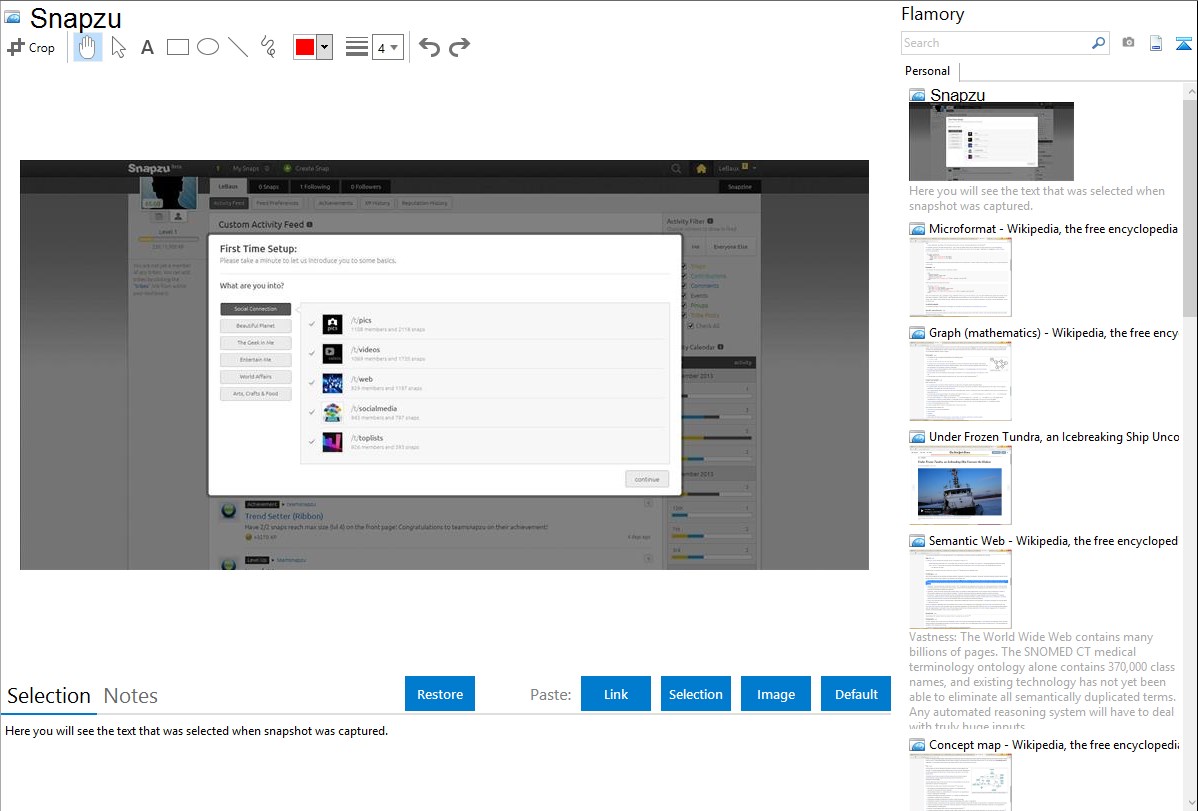
Task: Select the Crop tool
Action: click(x=31, y=47)
